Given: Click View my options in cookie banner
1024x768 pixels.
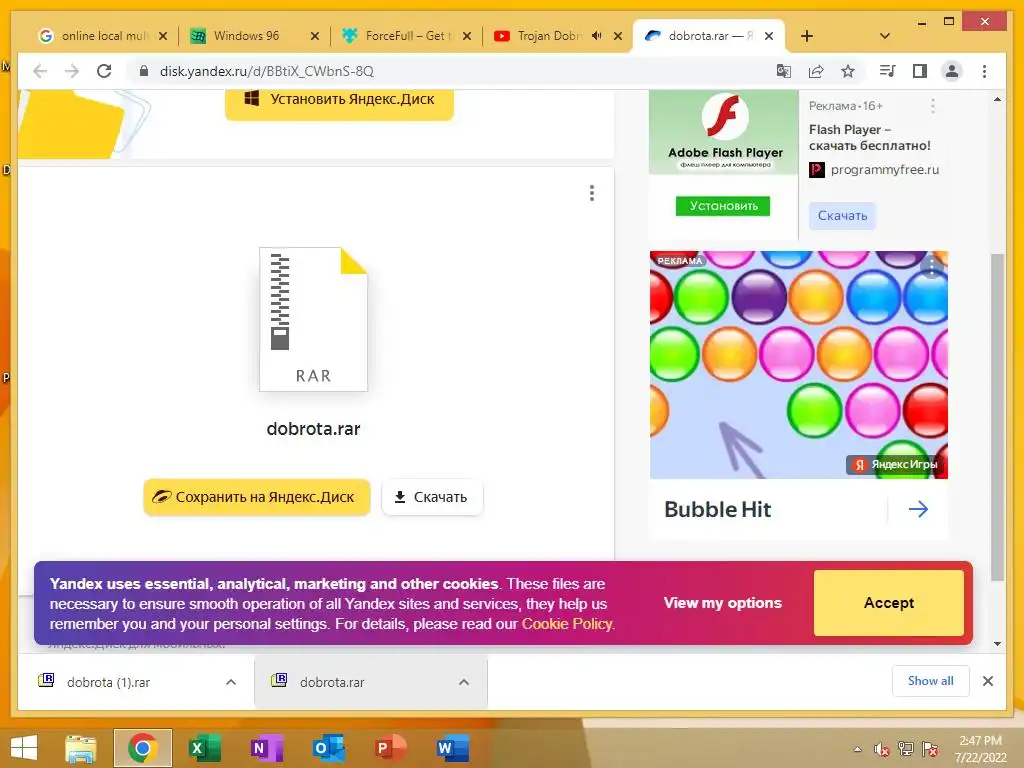Looking at the screenshot, I should (x=722, y=603).
